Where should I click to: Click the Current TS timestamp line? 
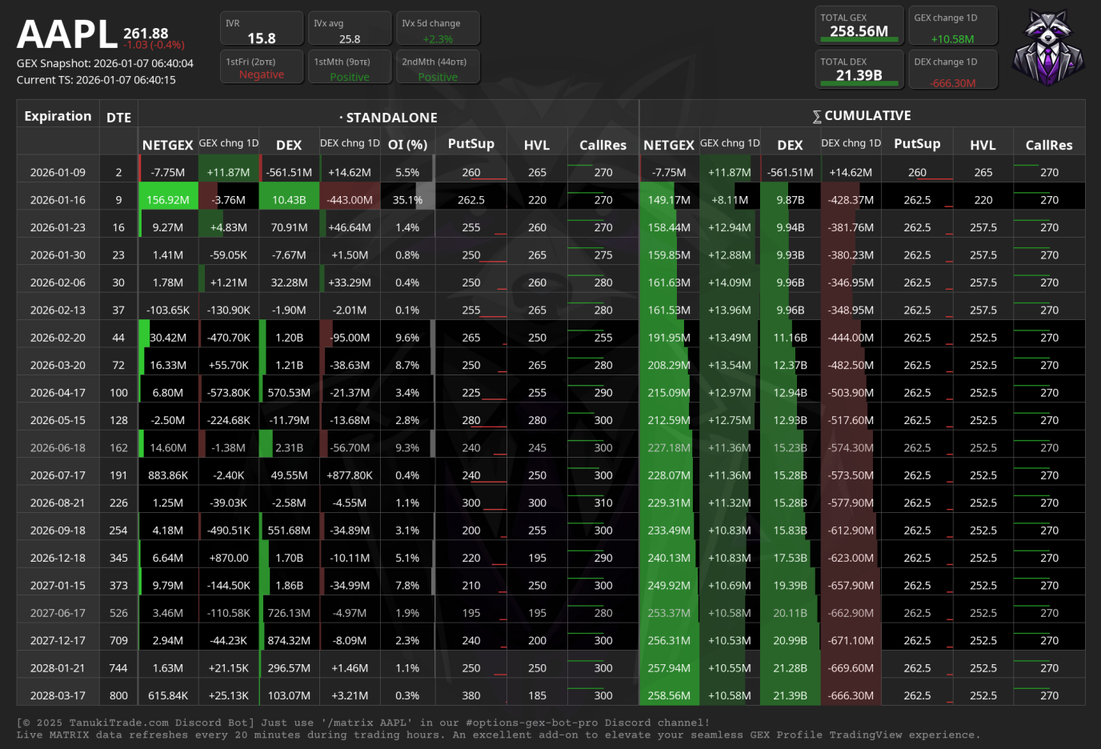coord(96,80)
